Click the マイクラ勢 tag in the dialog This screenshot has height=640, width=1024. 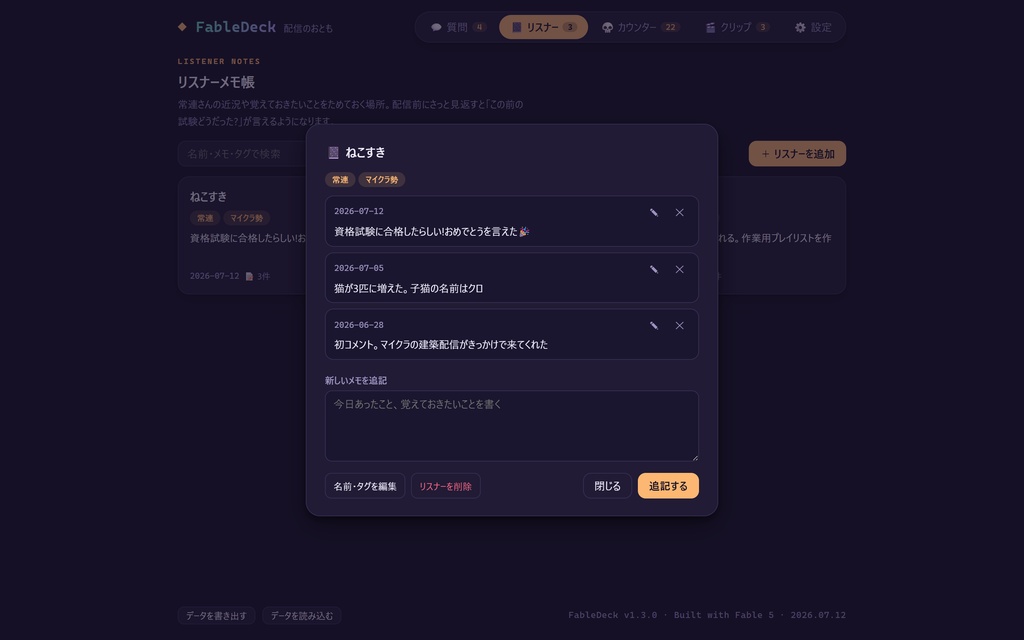click(381, 180)
